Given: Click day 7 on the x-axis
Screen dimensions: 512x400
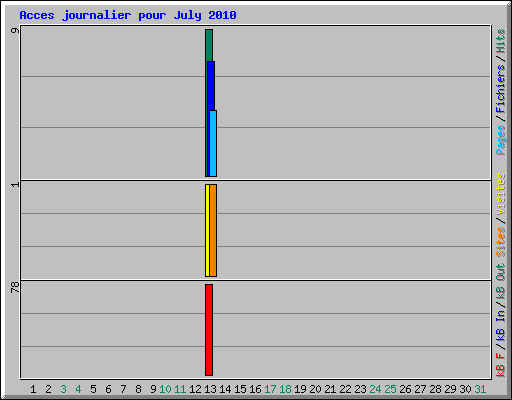Looking at the screenshot, I should tap(123, 389).
